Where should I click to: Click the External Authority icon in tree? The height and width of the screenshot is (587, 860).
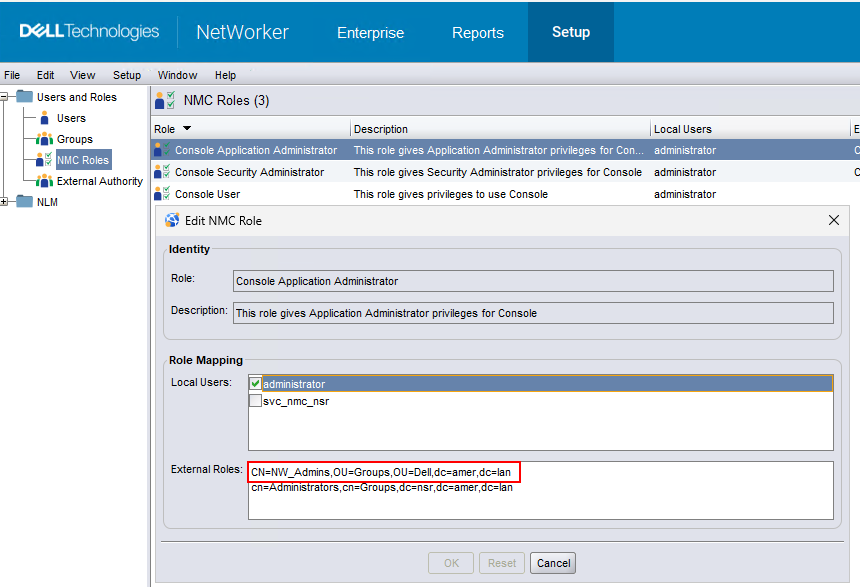point(44,180)
